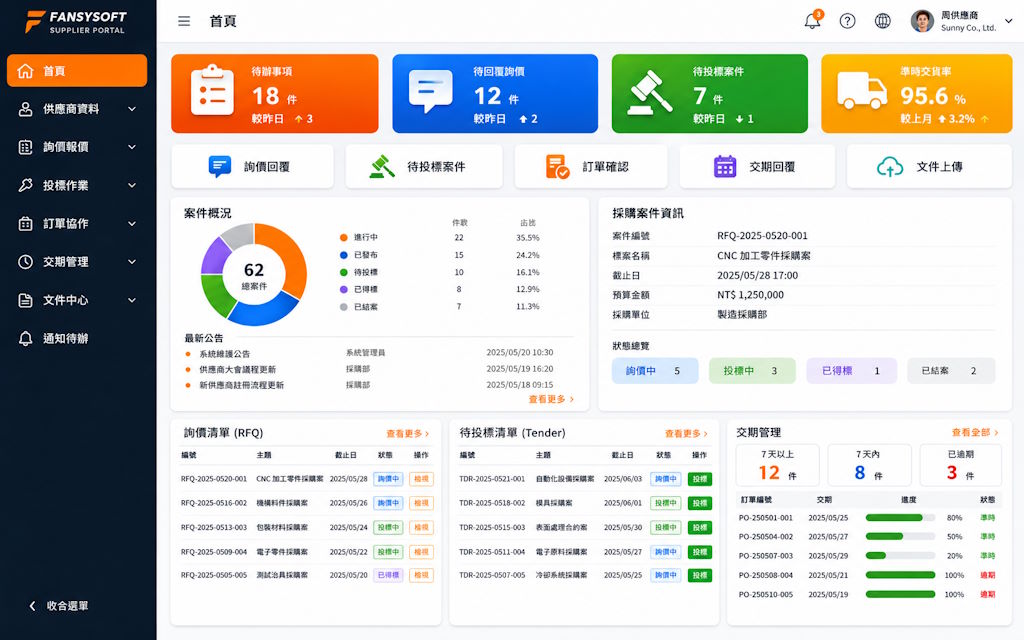The image size is (1024, 640).
Task: Expand the 文件中心 submenu chevron
Action: (132, 300)
